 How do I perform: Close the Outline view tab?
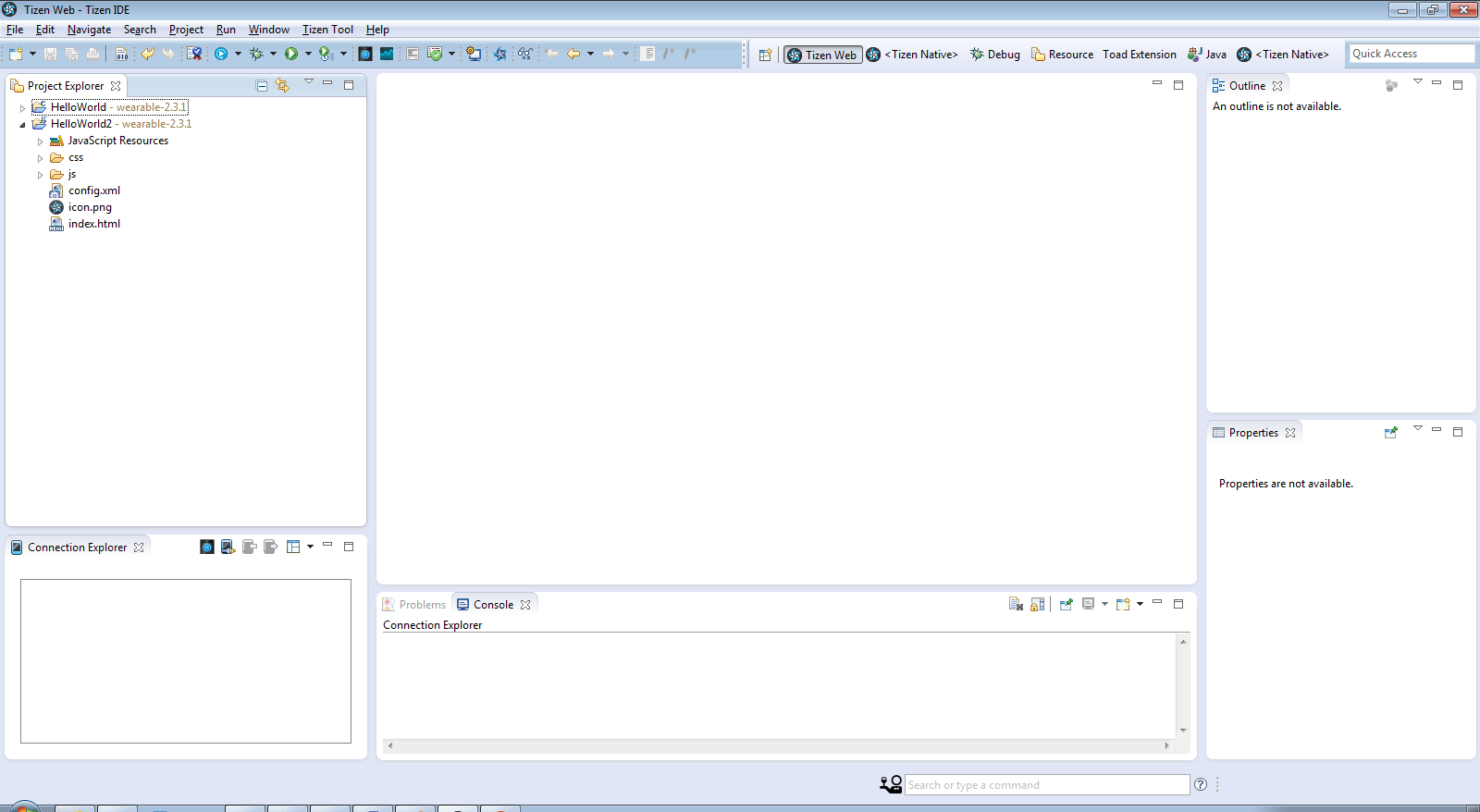(1277, 85)
